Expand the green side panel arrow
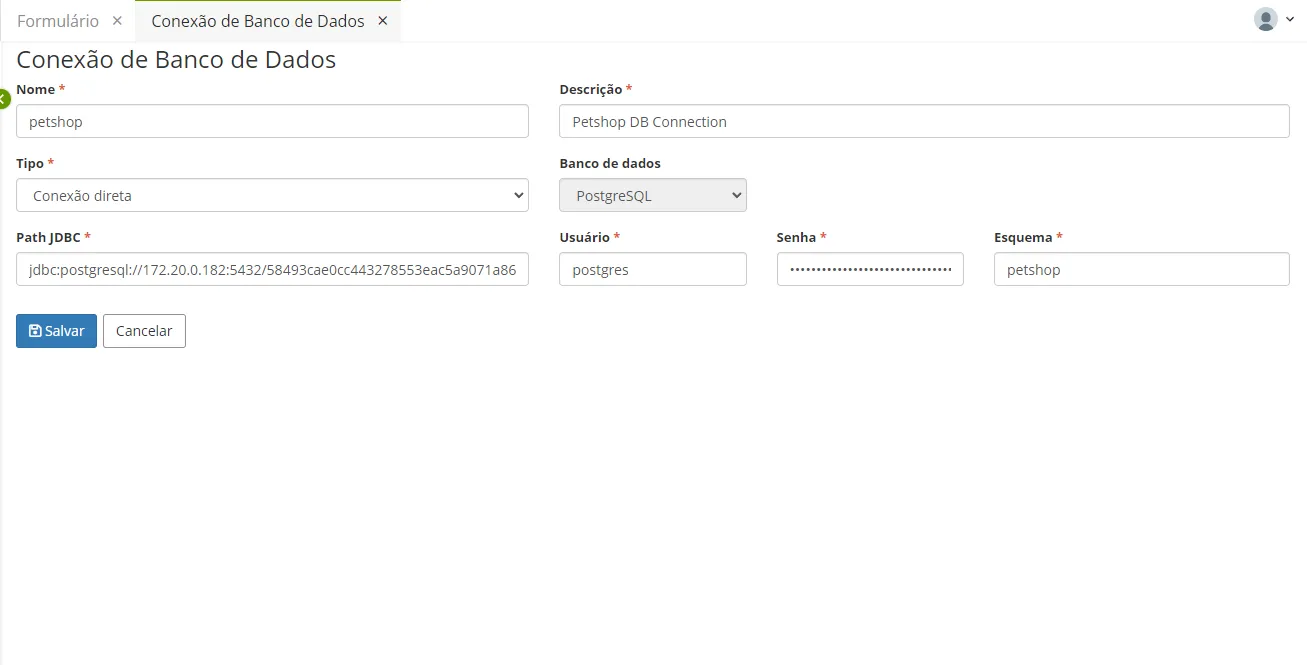Screen dimensions: 1307x665 click(4, 98)
